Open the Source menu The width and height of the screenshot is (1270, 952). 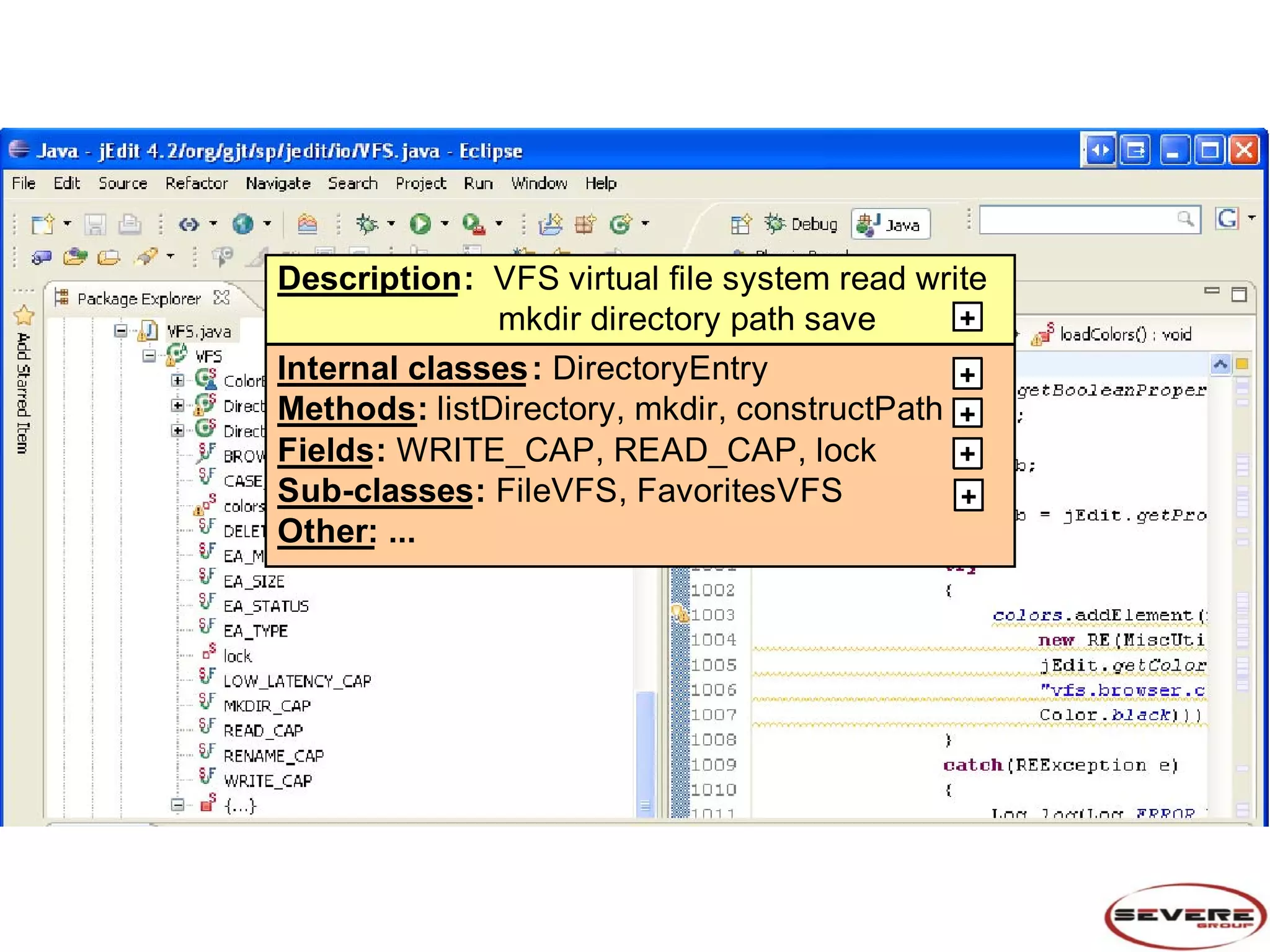click(x=123, y=183)
